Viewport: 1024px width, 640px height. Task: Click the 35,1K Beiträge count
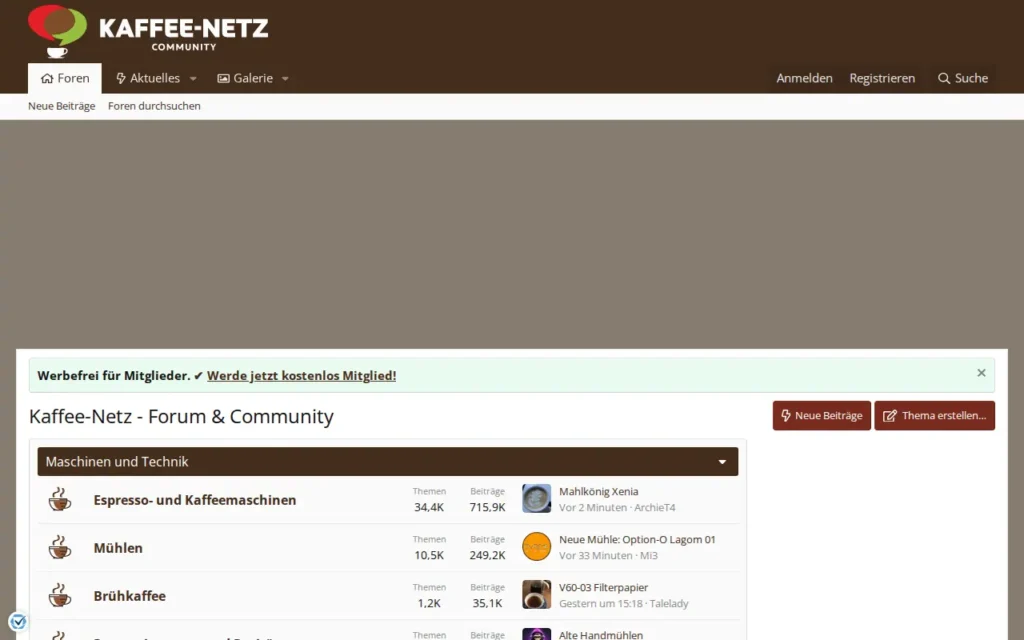point(487,603)
